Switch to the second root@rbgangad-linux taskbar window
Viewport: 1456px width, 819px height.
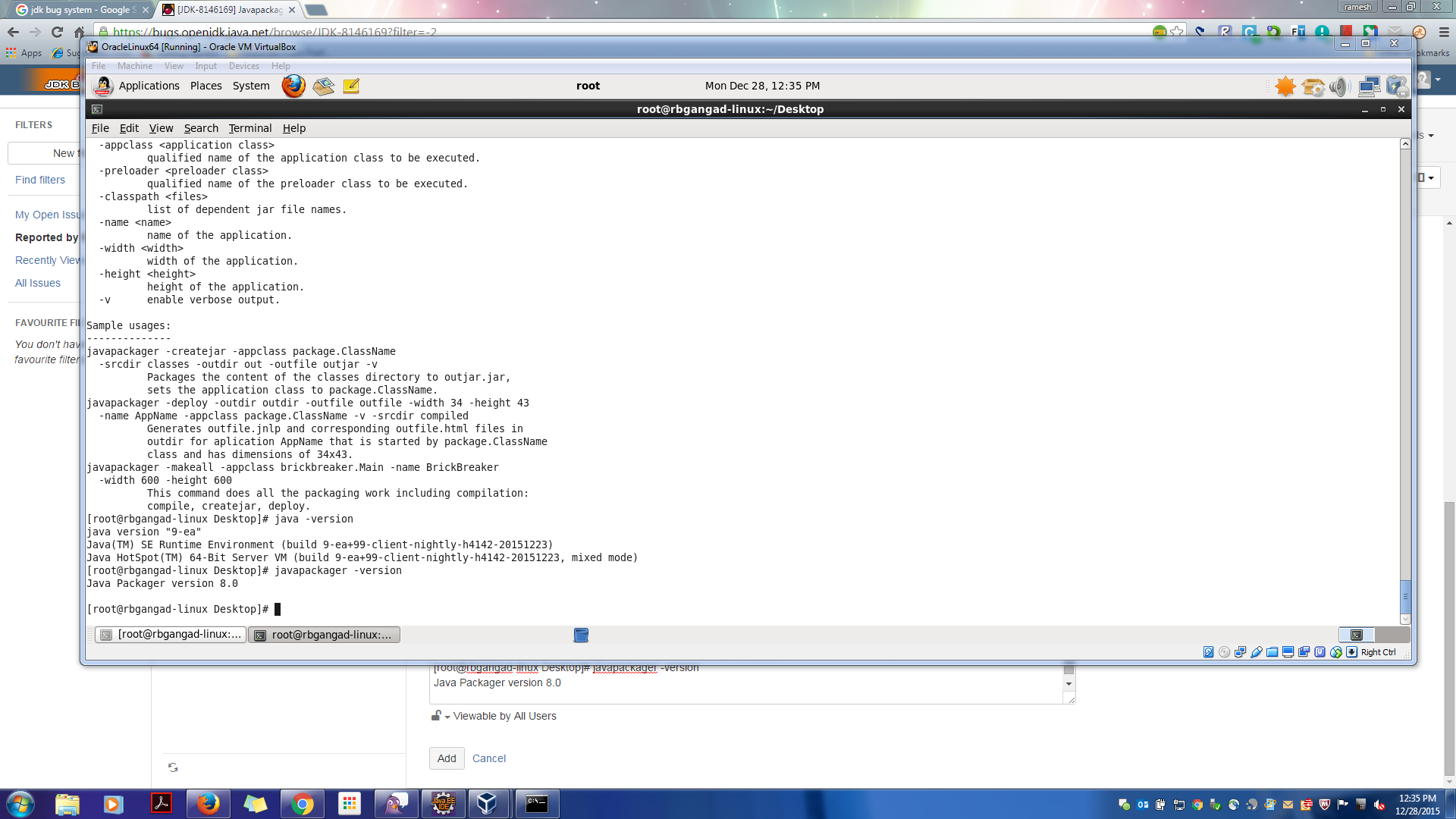tap(324, 635)
